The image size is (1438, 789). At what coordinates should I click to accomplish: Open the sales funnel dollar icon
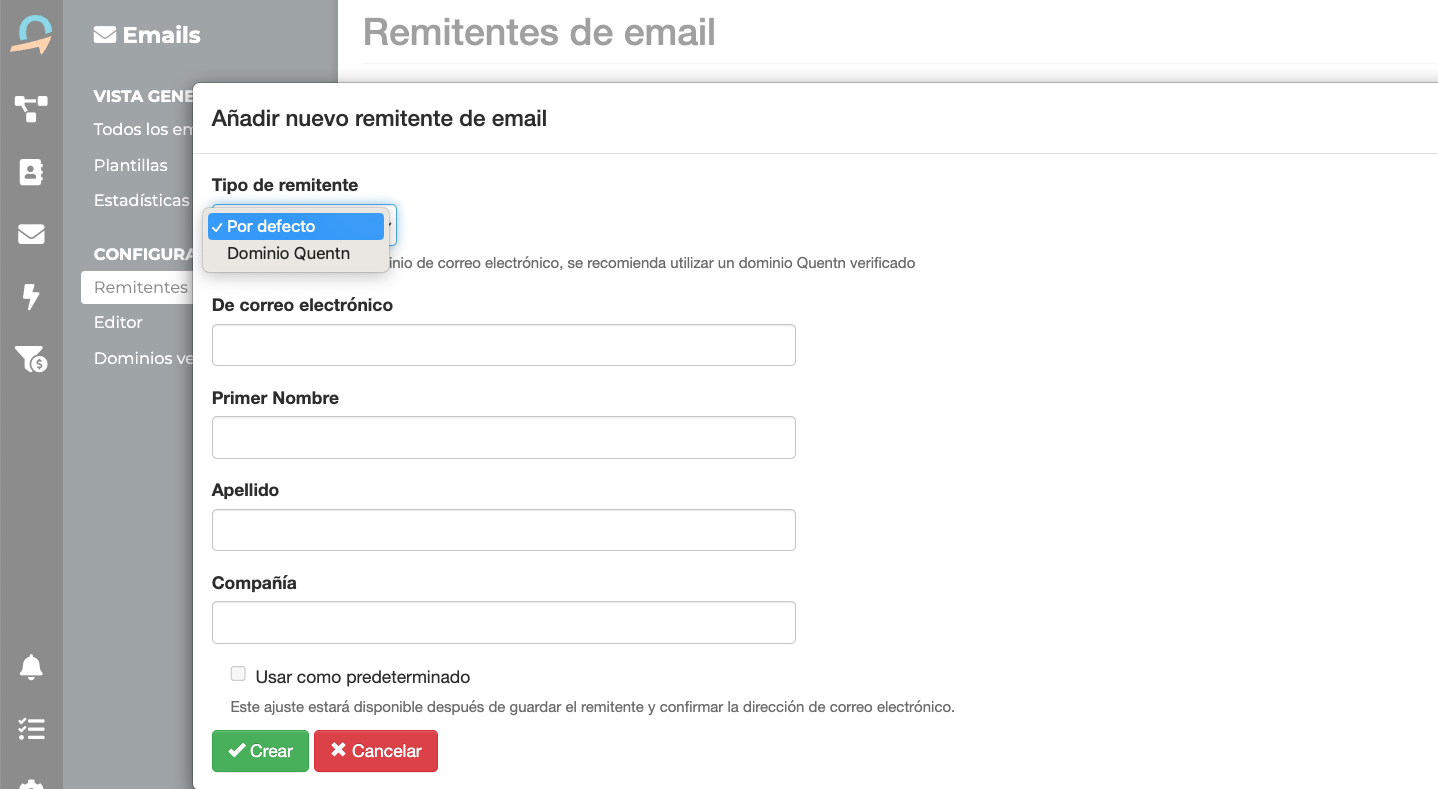tap(31, 359)
